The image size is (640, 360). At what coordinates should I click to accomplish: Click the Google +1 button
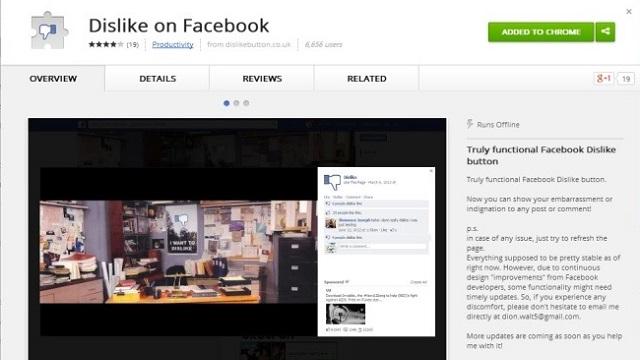tap(604, 78)
